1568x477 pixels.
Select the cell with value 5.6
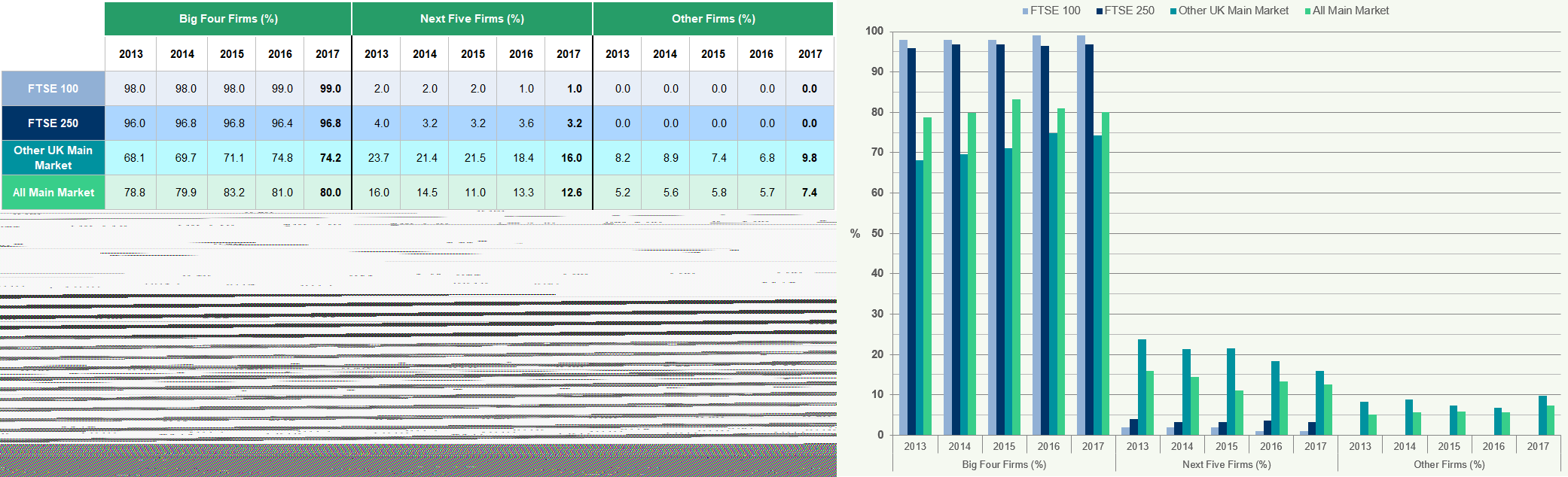(x=665, y=193)
